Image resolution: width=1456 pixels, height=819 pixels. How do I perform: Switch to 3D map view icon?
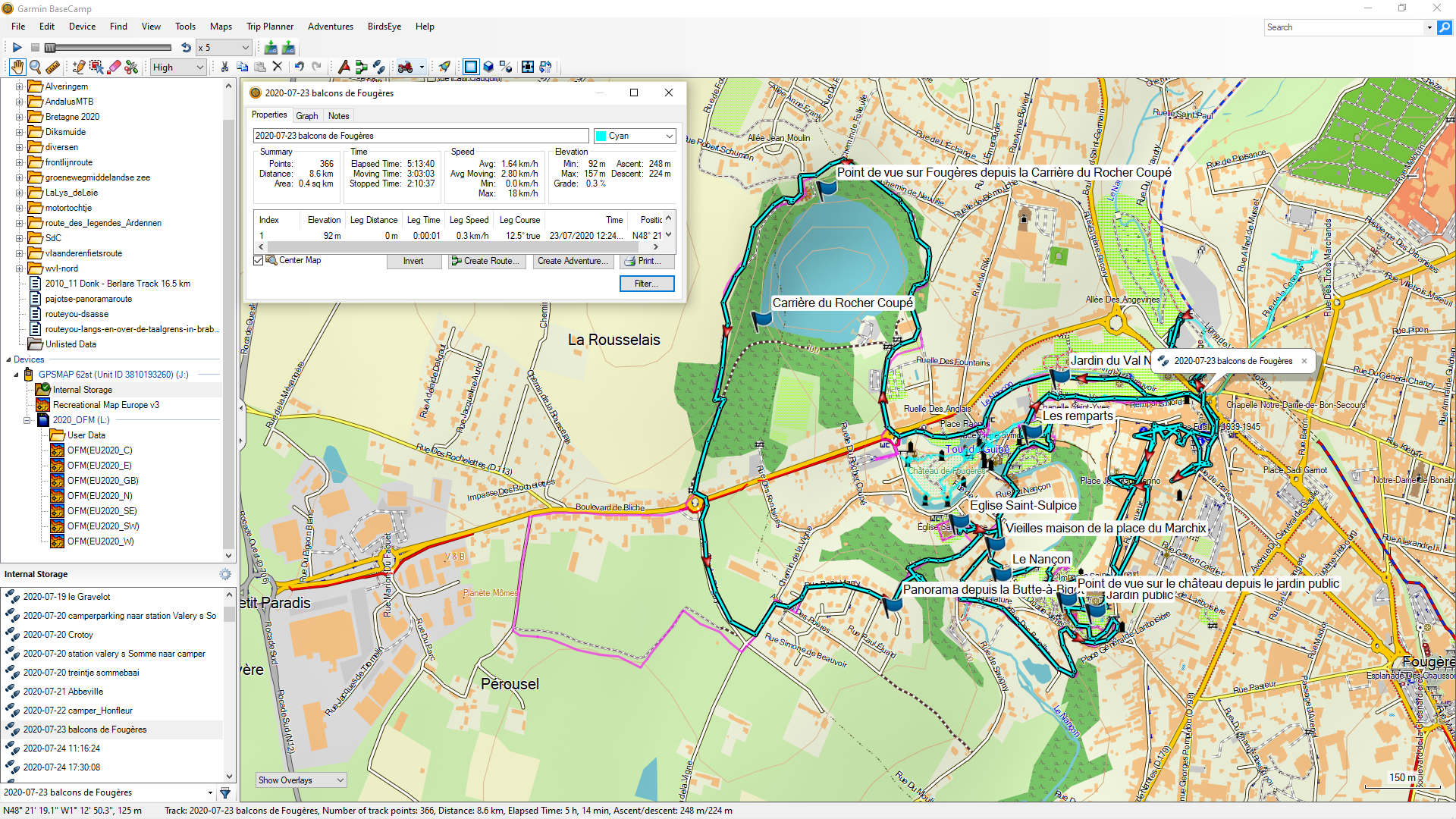[x=488, y=67]
